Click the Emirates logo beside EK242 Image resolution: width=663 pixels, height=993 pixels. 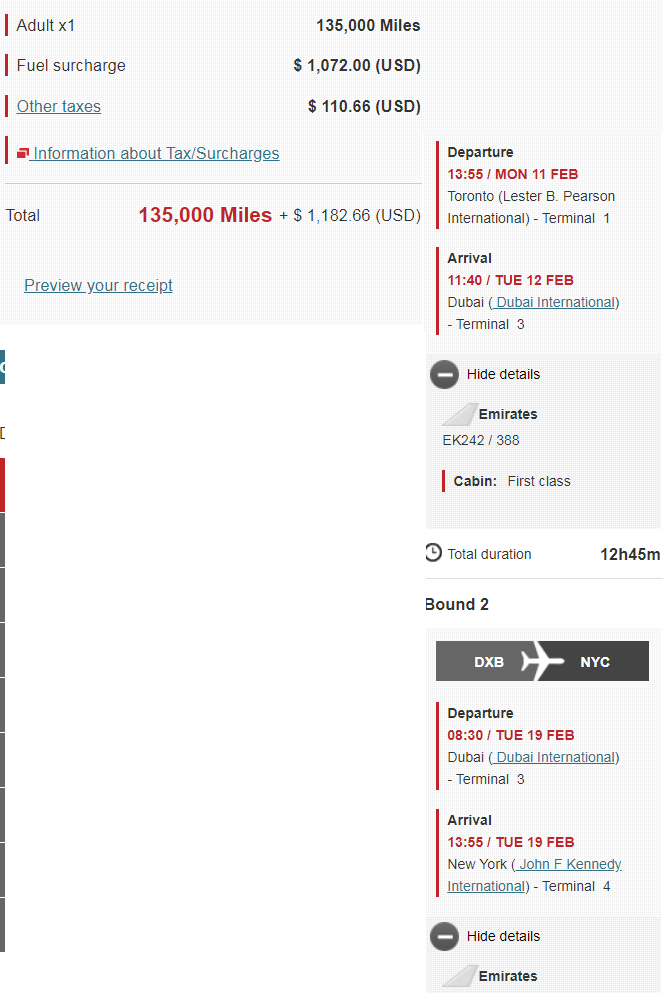[x=459, y=414]
